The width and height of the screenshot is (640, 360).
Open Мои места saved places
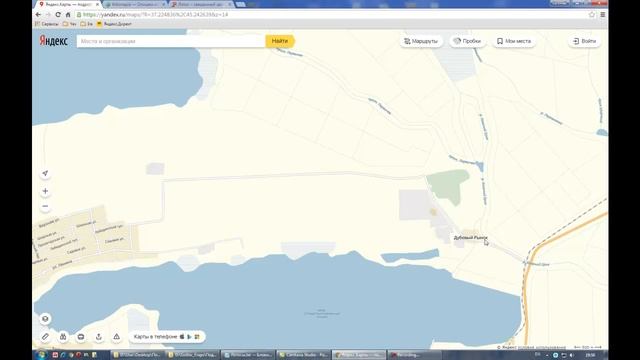point(514,41)
